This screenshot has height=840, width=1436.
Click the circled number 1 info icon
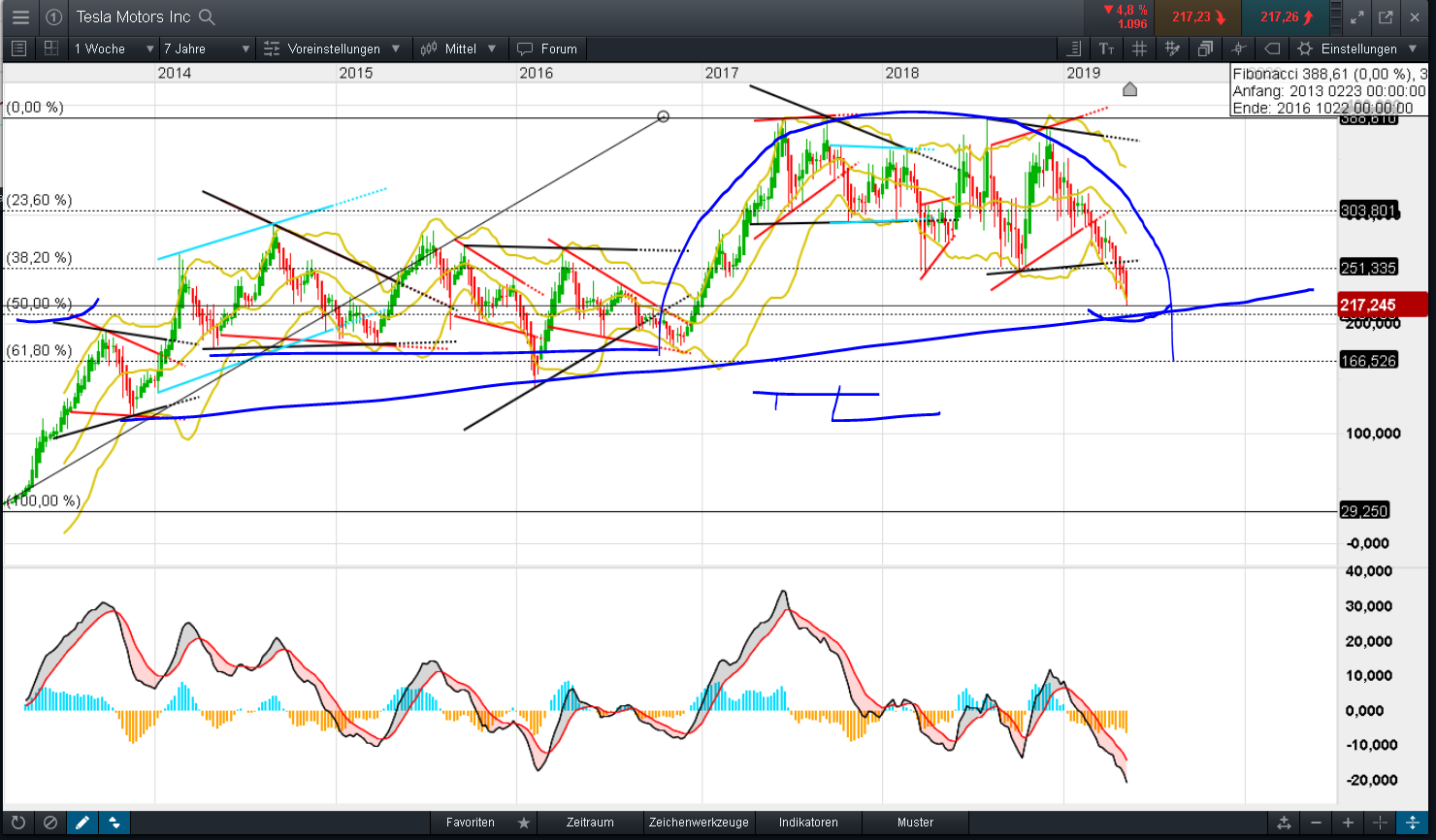[54, 16]
